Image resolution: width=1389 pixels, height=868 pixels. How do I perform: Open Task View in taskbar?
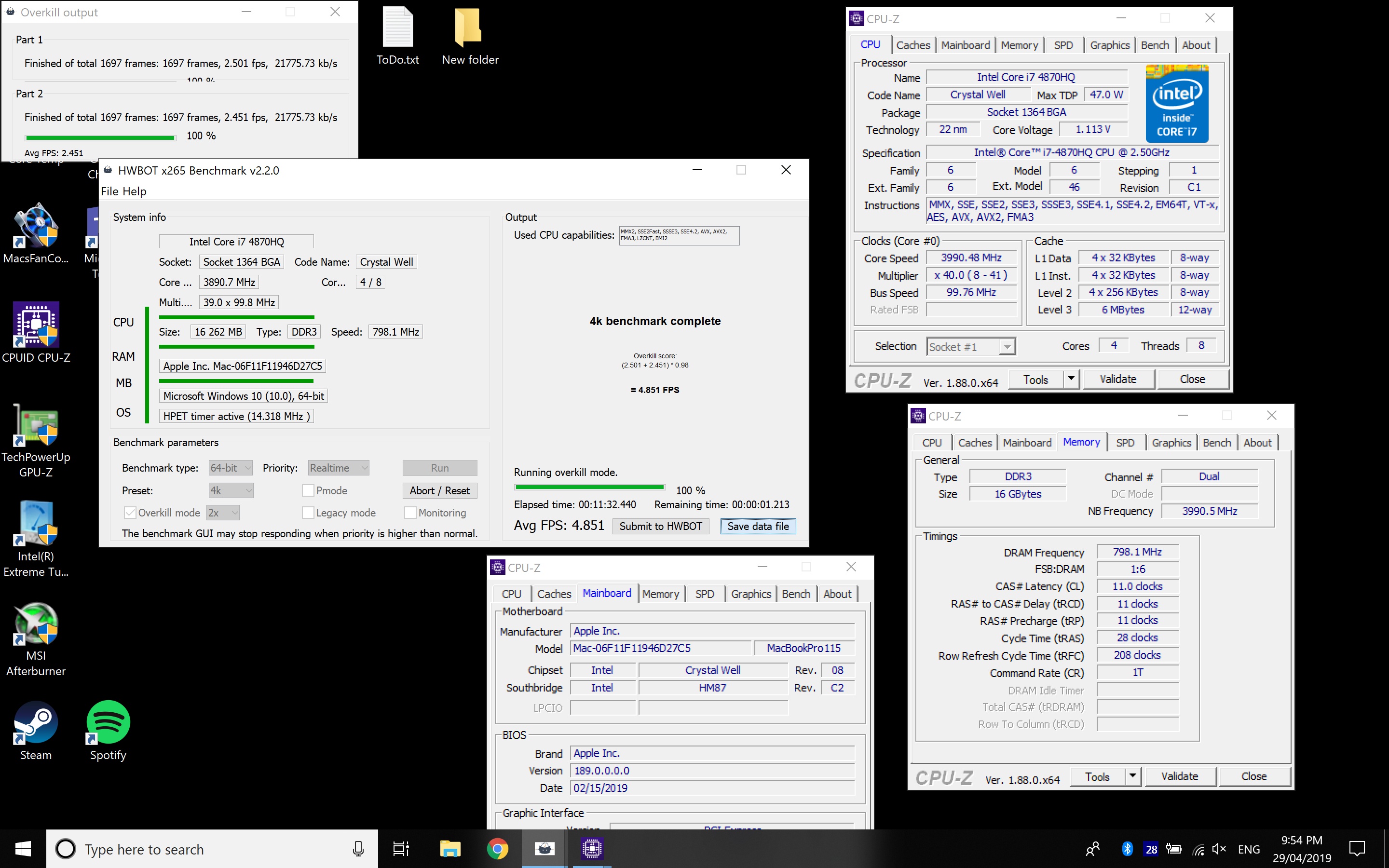coord(401,849)
